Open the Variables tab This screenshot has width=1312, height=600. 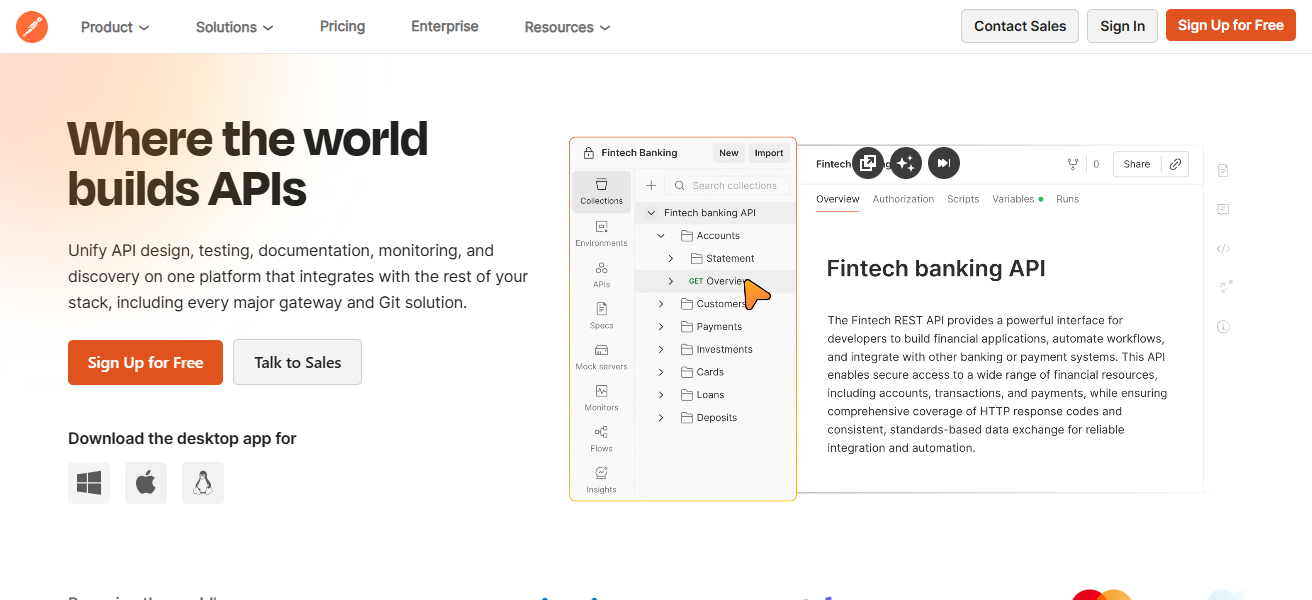[x=1012, y=199]
